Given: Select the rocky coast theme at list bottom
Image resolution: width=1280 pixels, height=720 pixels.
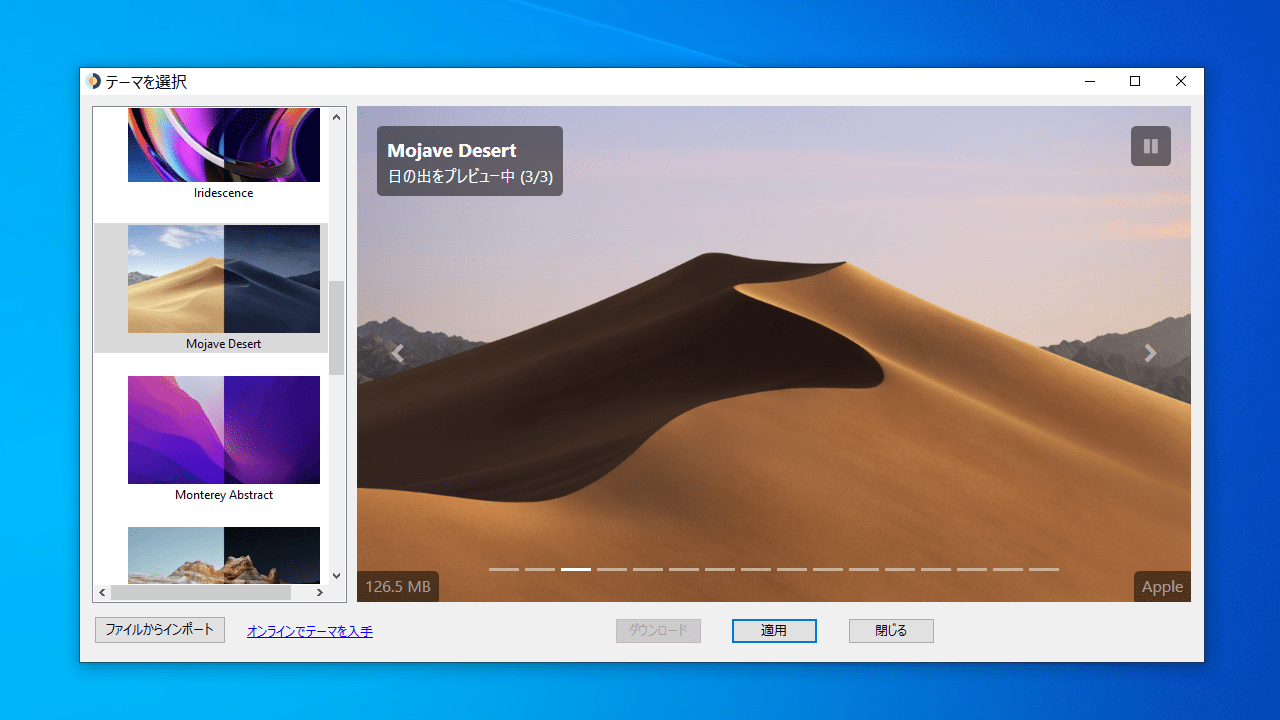Looking at the screenshot, I should click(x=224, y=555).
